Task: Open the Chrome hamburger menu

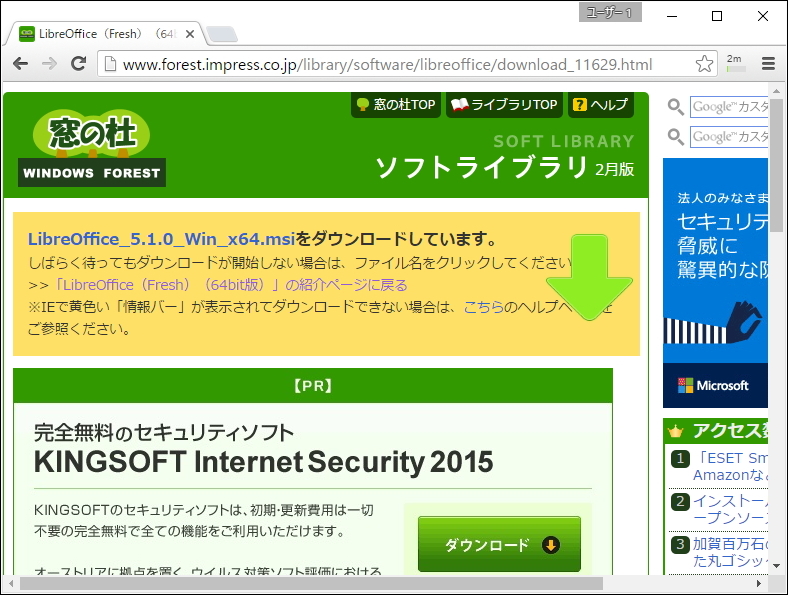Action: [768, 64]
